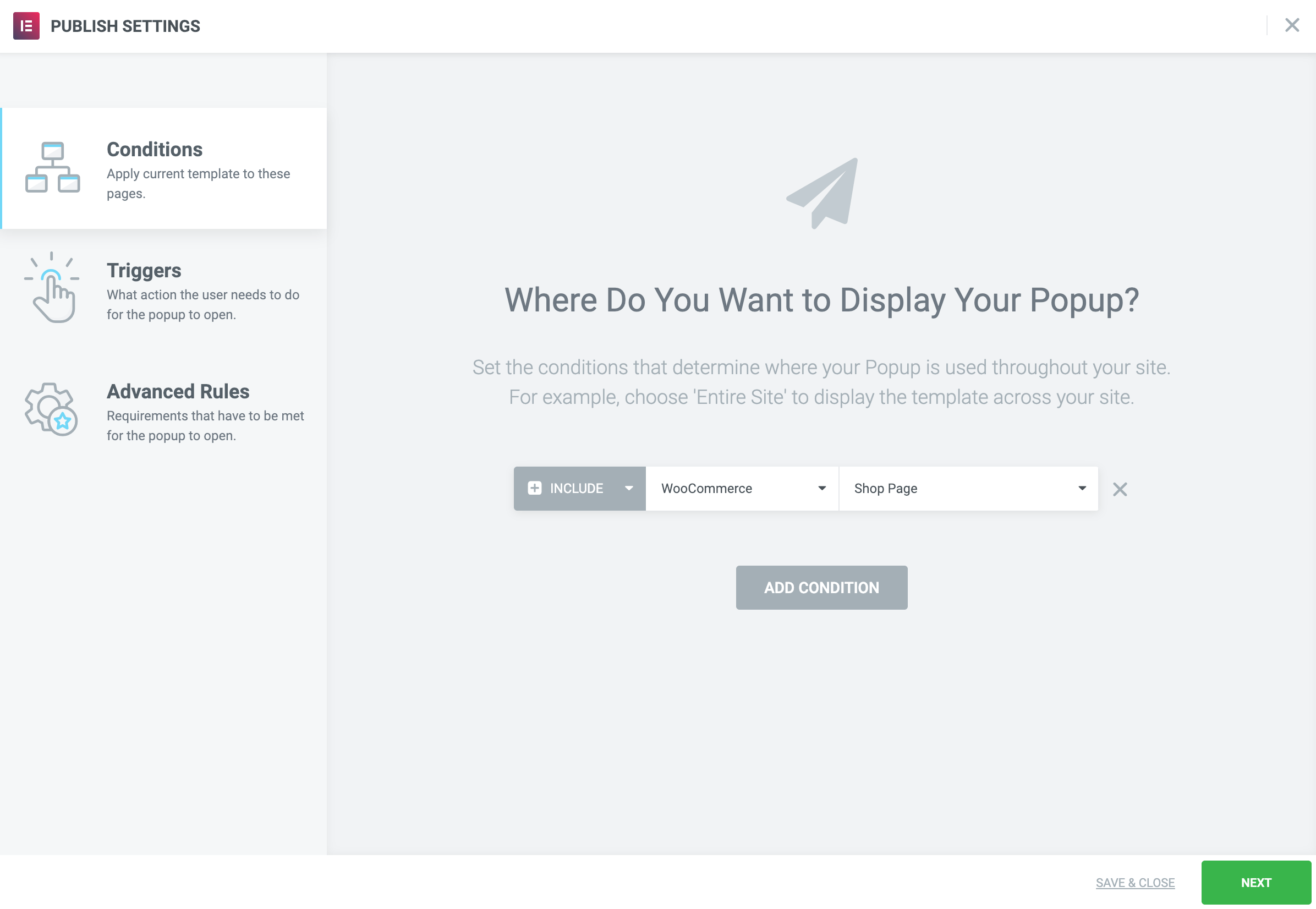Click the green Next button
The image size is (1316, 909).
coord(1255,883)
